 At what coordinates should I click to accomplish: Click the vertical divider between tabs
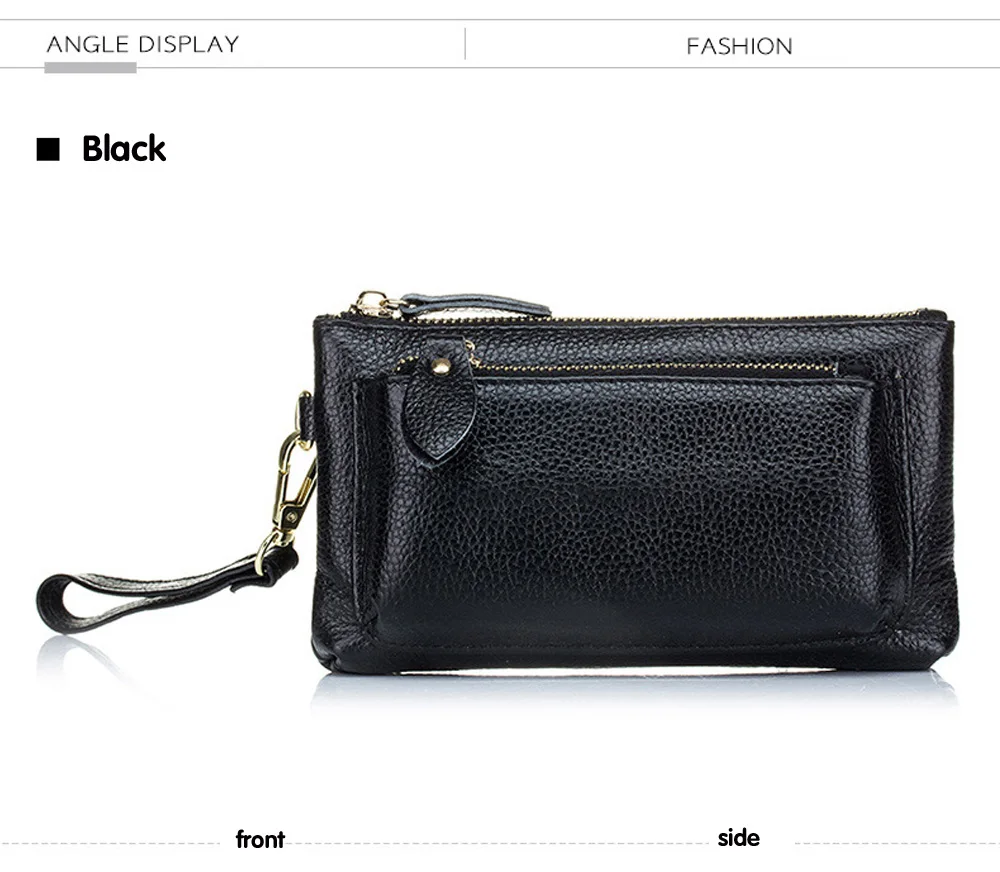(465, 43)
